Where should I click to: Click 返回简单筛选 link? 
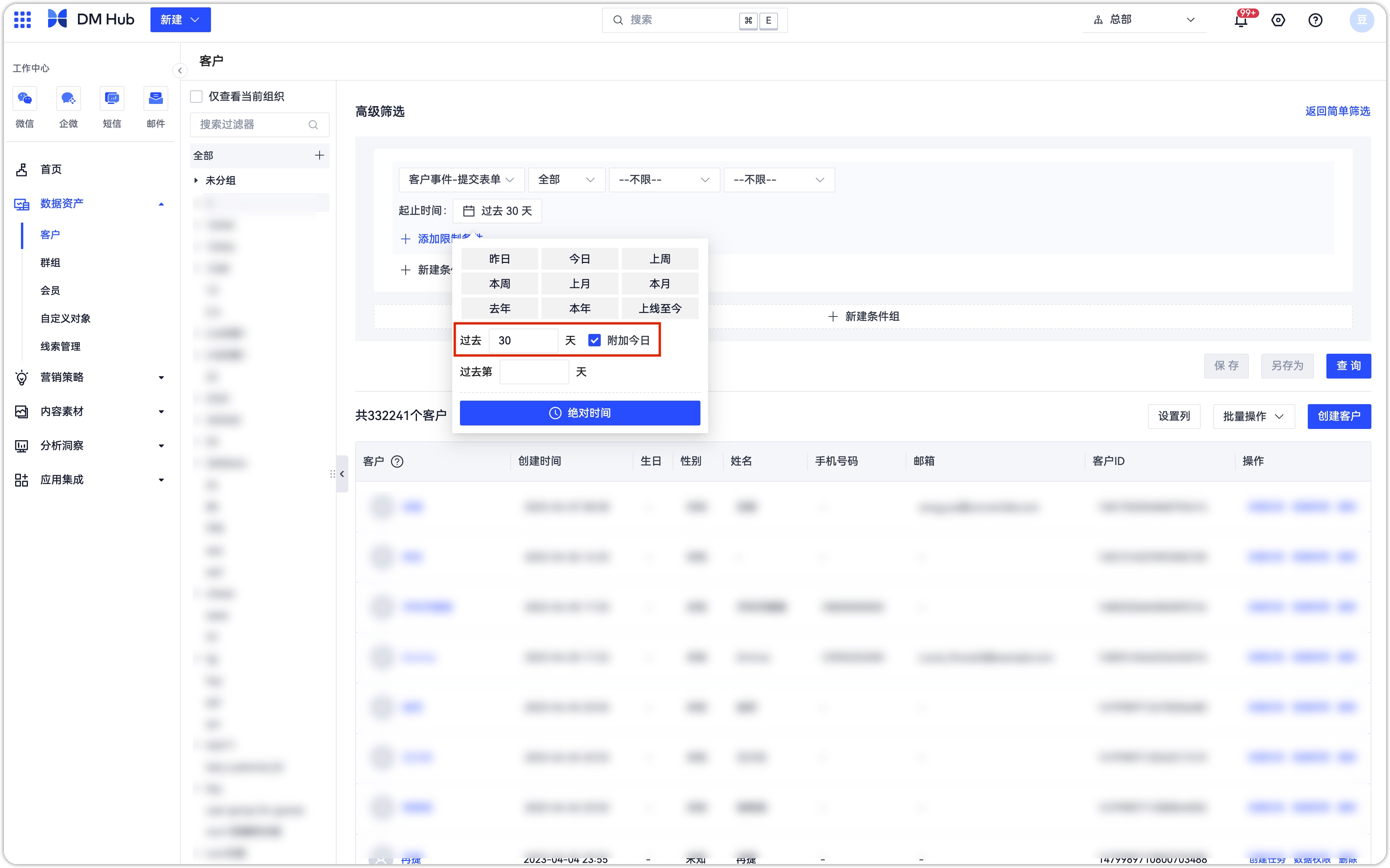click(x=1337, y=111)
